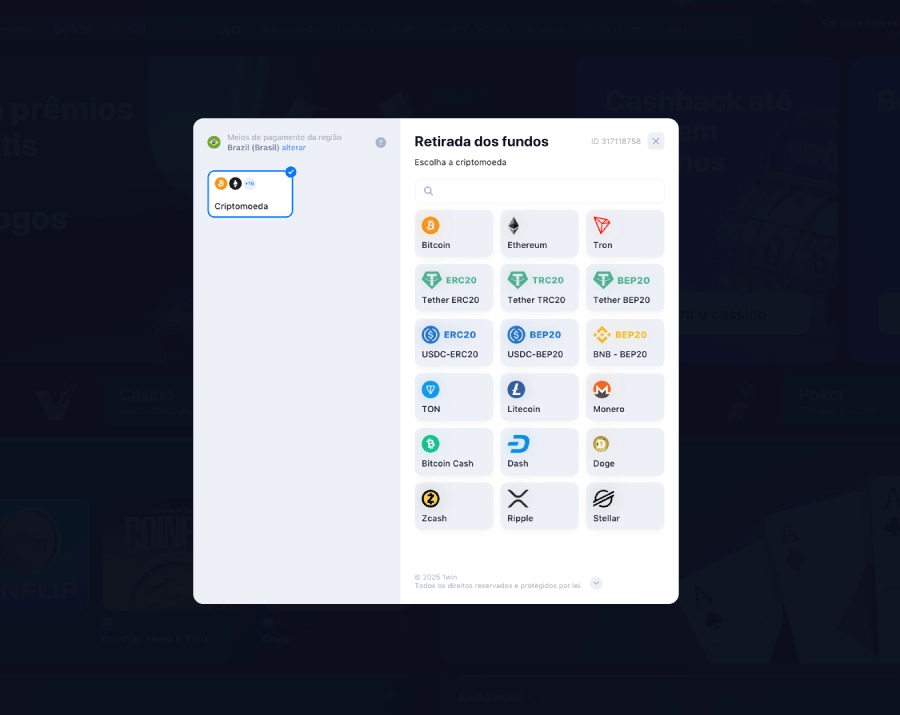Image resolution: width=900 pixels, height=715 pixels.
Task: Click the alterar region link
Action: pyautogui.click(x=294, y=147)
